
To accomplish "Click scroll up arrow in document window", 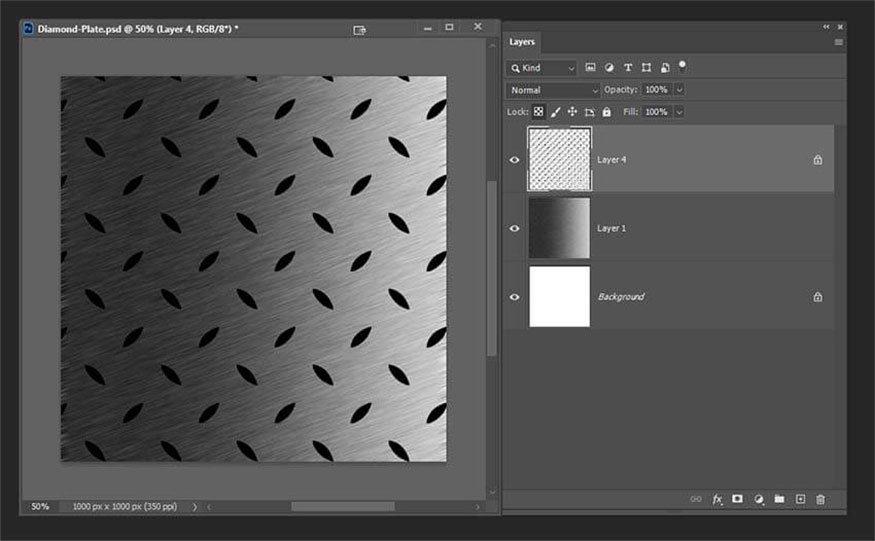I will point(492,46).
